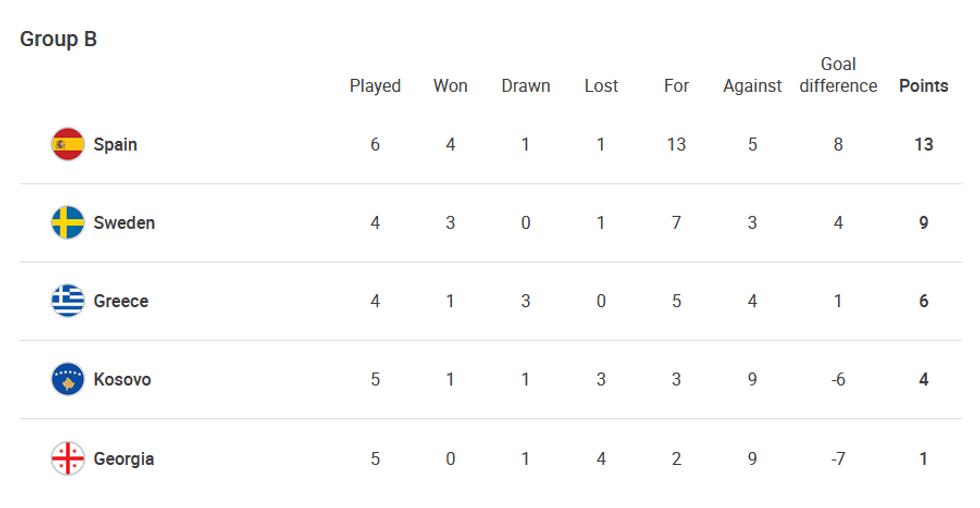The image size is (980, 508).
Task: Click the Lost column header
Action: (x=601, y=86)
